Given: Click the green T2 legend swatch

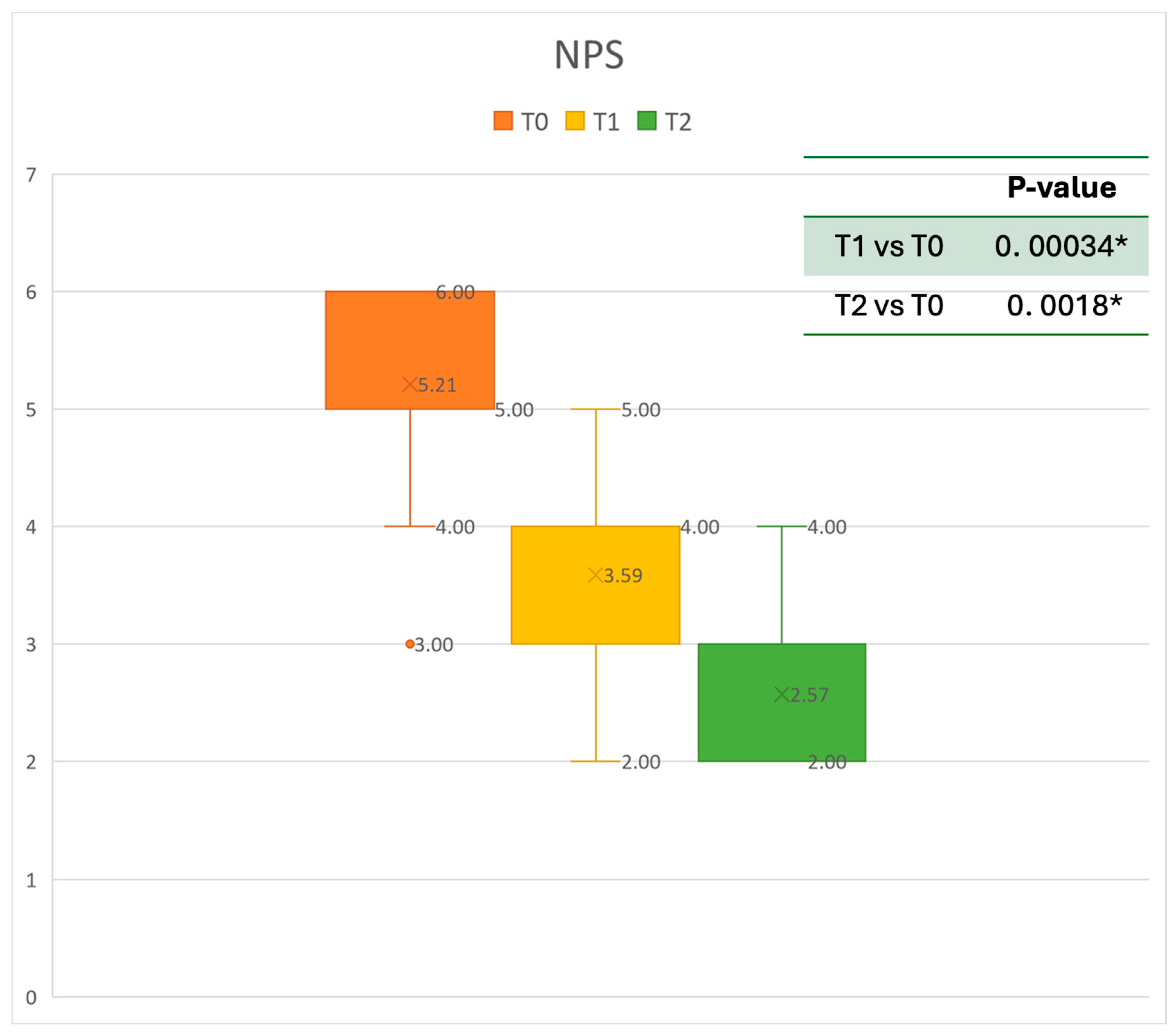Looking at the screenshot, I should pos(647,121).
